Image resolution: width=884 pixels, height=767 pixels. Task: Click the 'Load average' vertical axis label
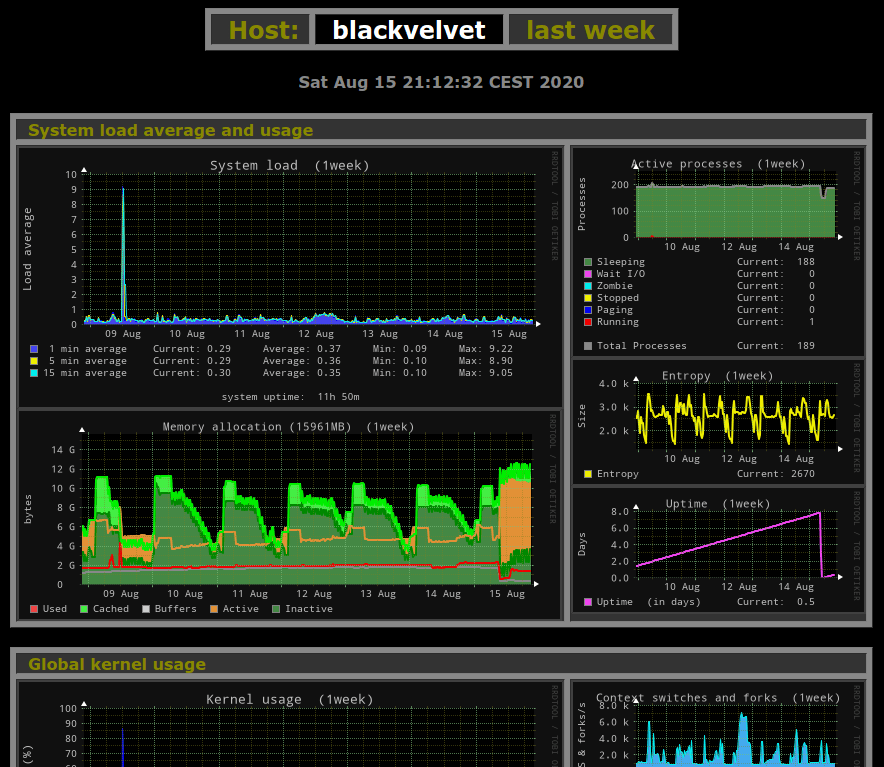tap(28, 249)
